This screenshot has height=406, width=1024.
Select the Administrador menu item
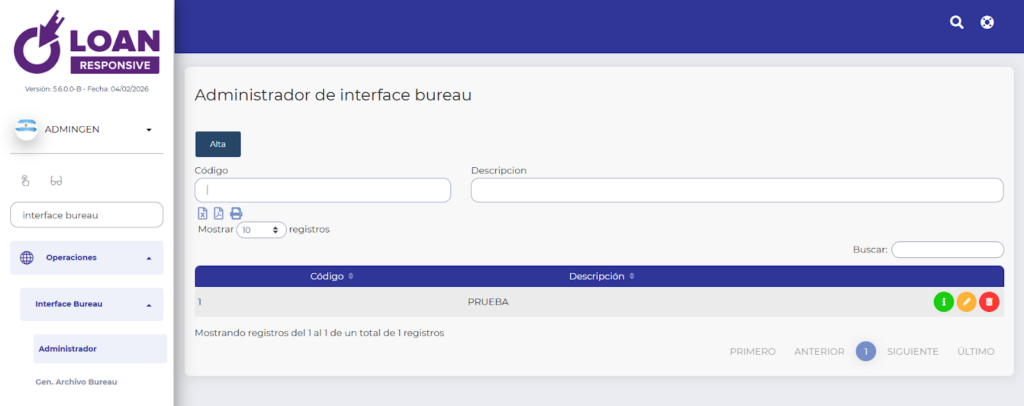(68, 349)
